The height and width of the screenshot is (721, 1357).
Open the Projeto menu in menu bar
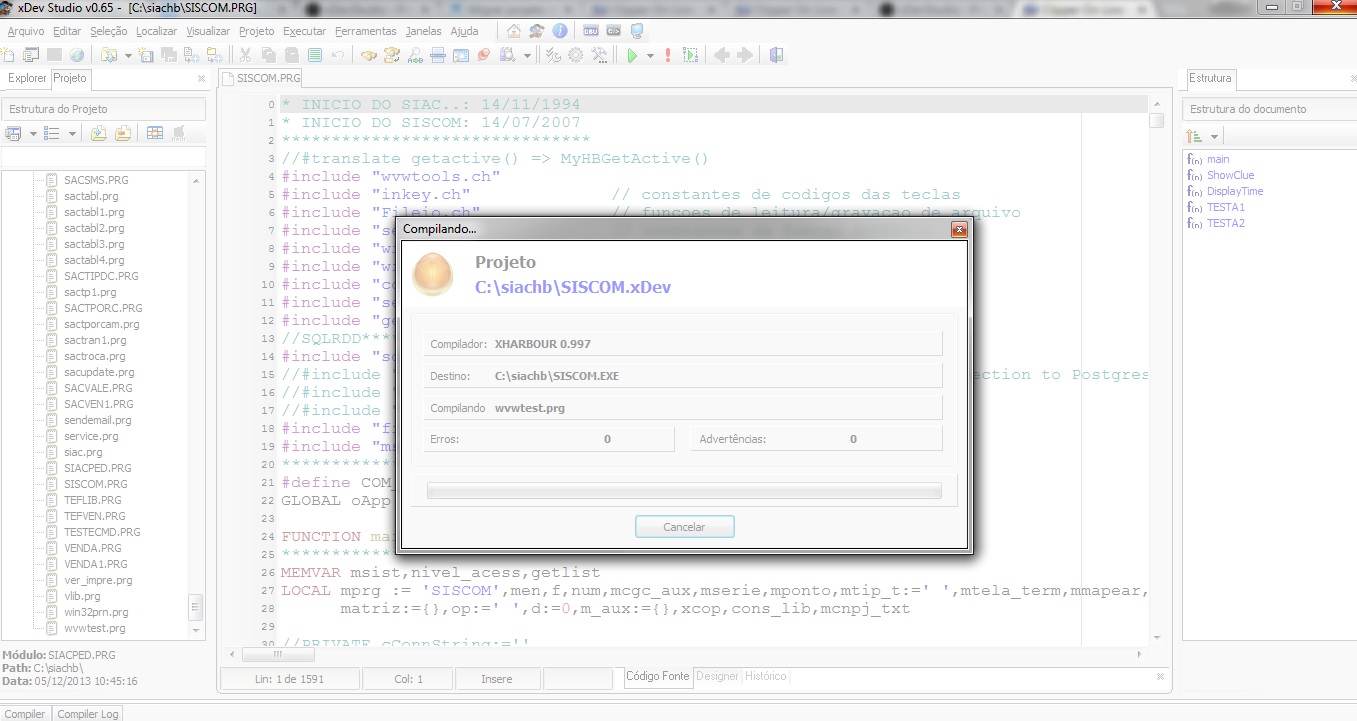coord(257,31)
